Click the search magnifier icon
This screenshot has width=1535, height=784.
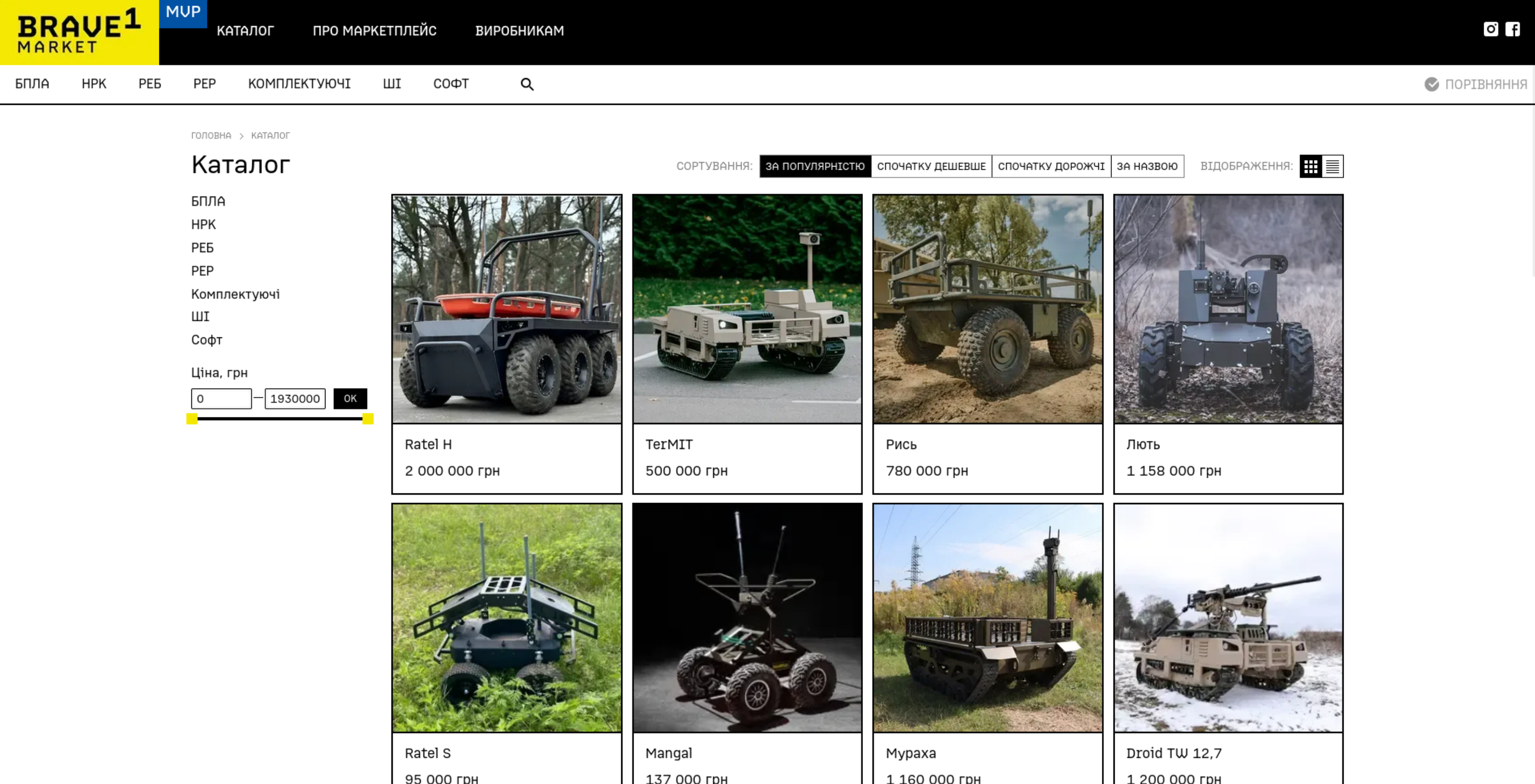coord(527,84)
